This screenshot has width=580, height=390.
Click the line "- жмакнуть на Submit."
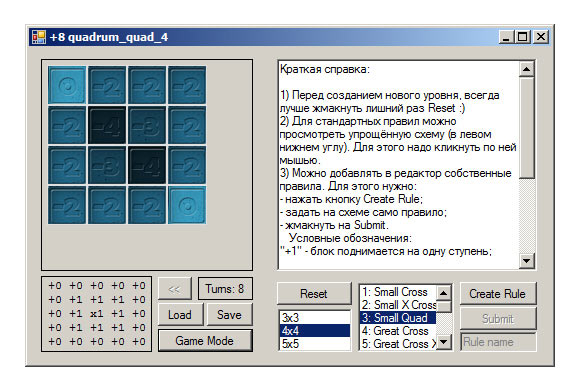pos(334,225)
